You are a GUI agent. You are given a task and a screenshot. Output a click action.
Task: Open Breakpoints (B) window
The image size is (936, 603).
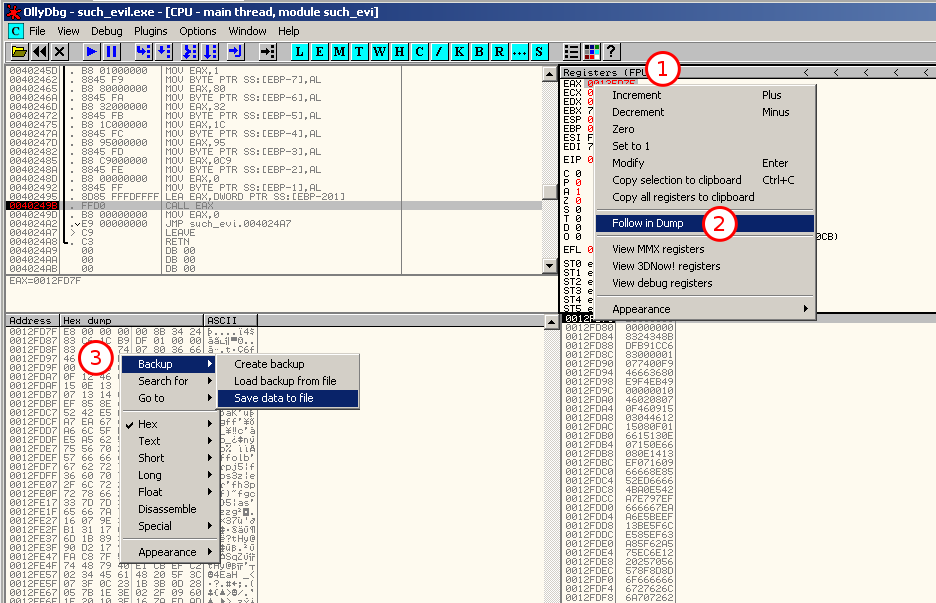(479, 51)
